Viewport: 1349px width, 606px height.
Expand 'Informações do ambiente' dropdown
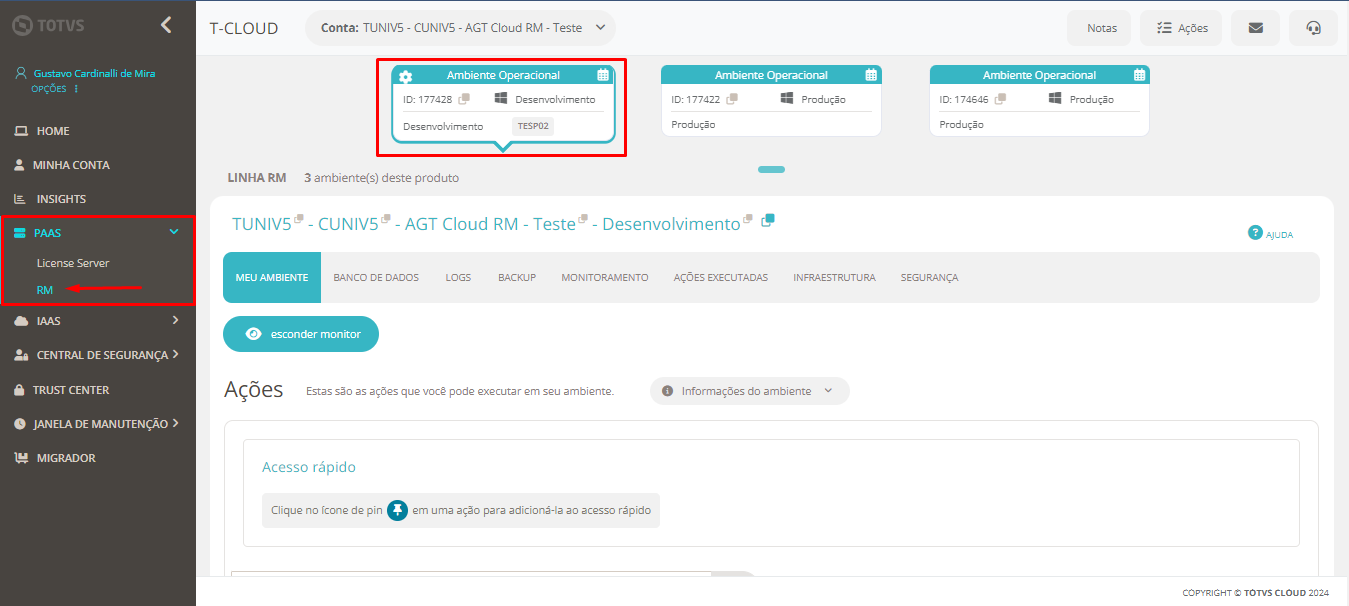tap(750, 391)
